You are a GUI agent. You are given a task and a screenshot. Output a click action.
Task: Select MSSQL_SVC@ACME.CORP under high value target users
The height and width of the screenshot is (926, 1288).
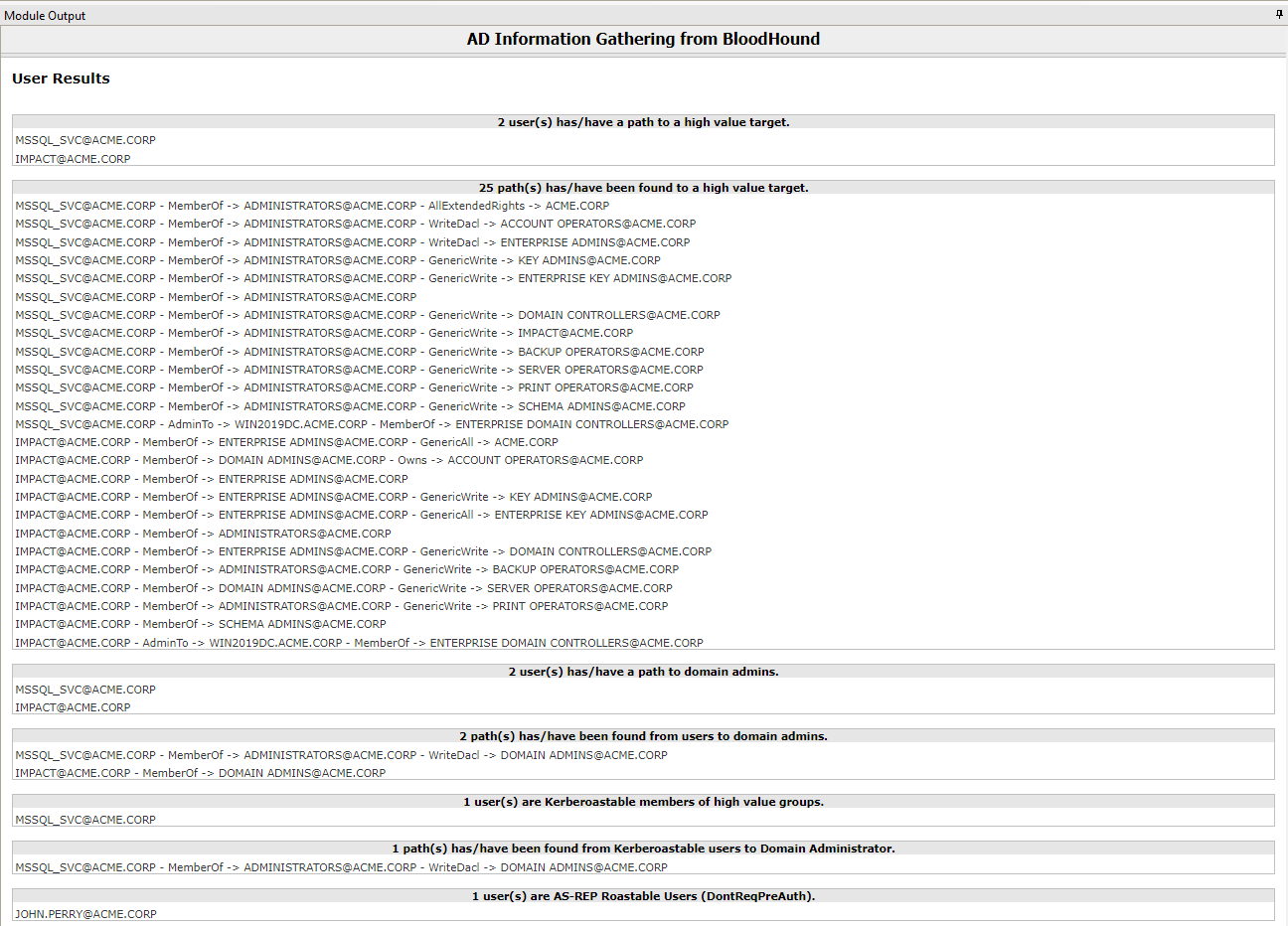point(85,140)
